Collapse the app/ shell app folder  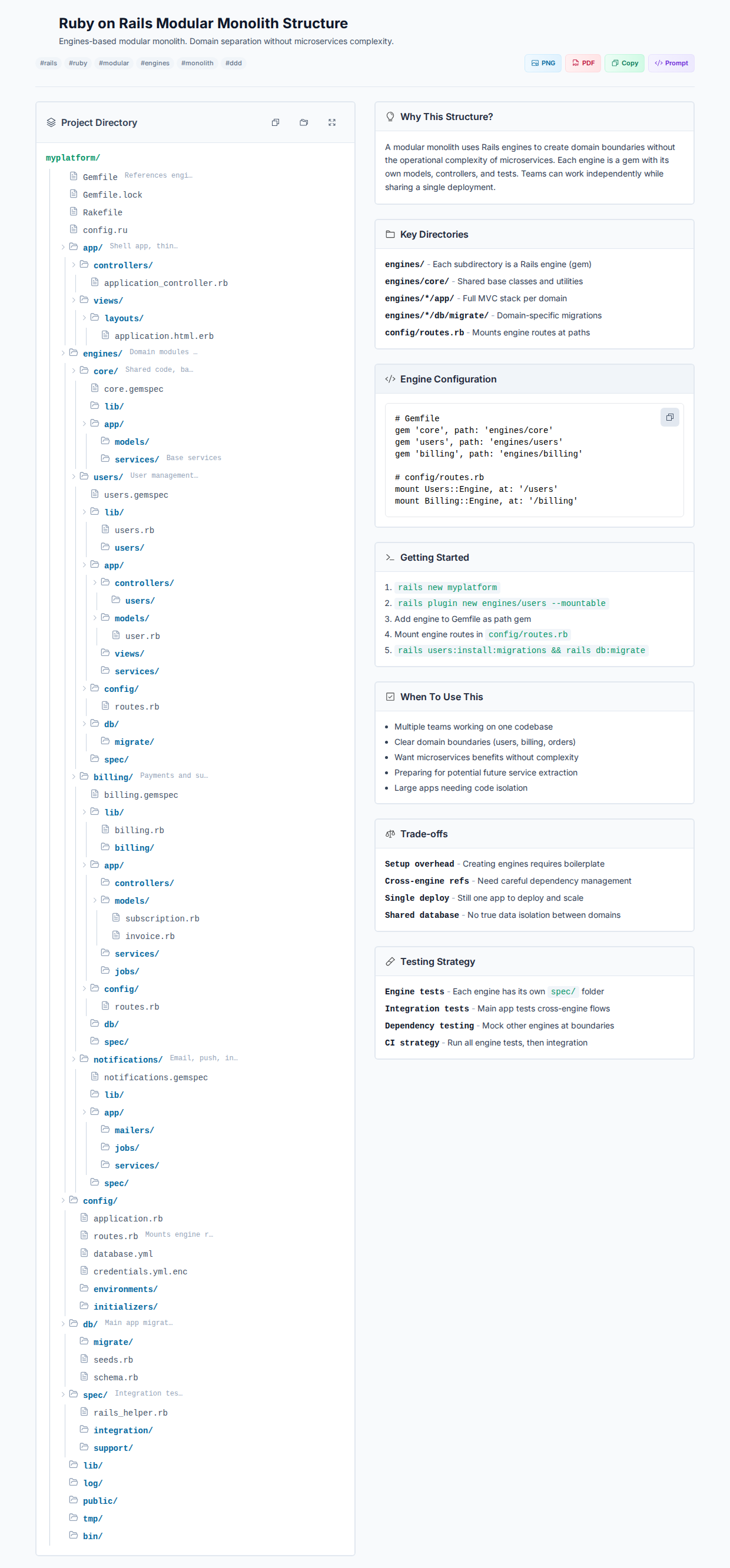click(63, 247)
